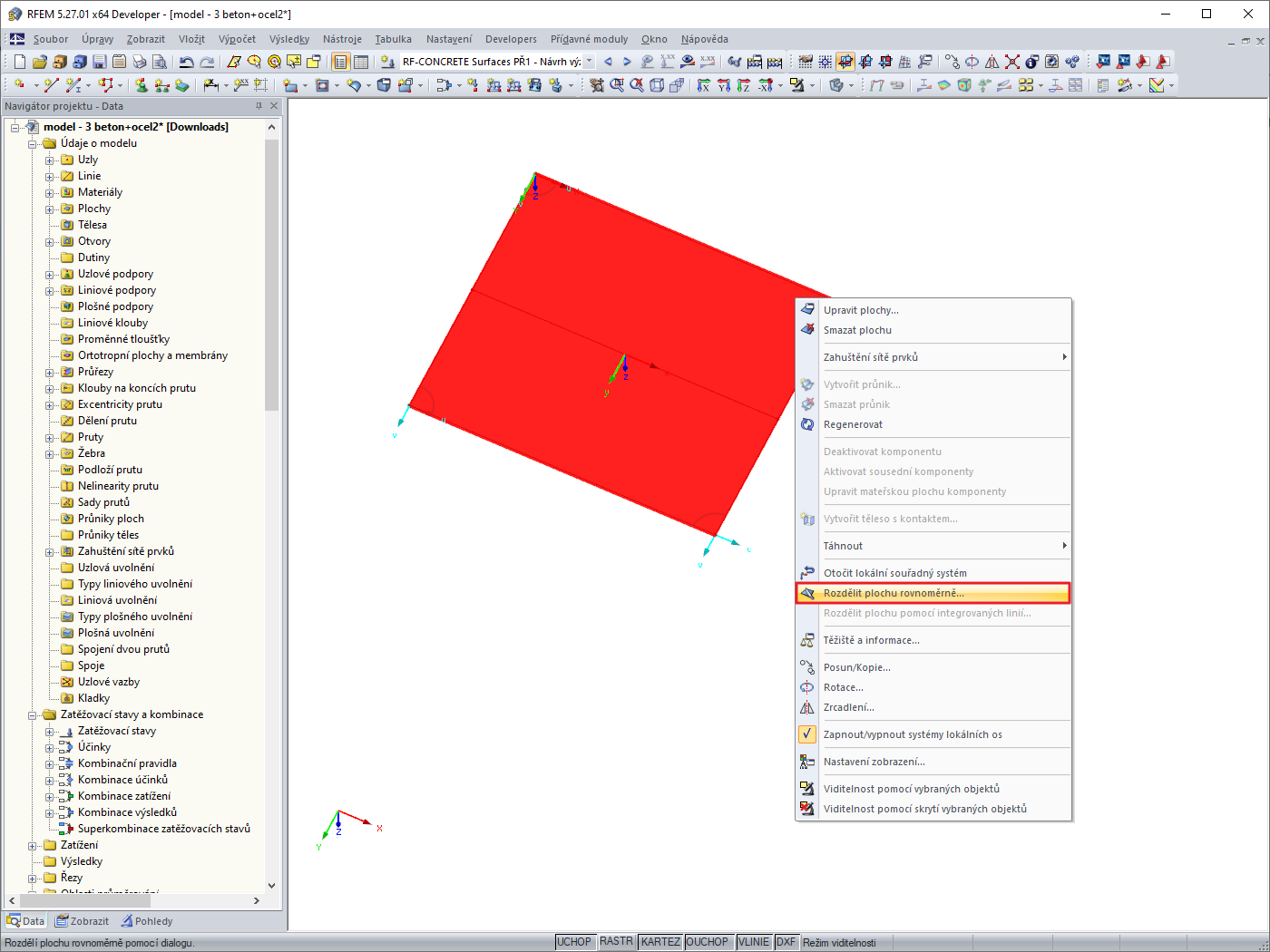Start the new line drawing tool

pos(51,85)
